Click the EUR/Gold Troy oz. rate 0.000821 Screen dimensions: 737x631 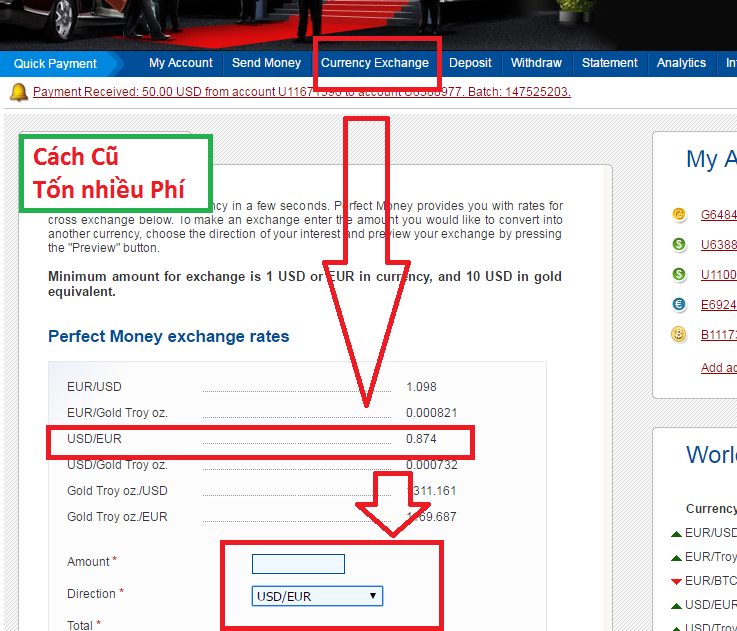pyautogui.click(x=431, y=413)
